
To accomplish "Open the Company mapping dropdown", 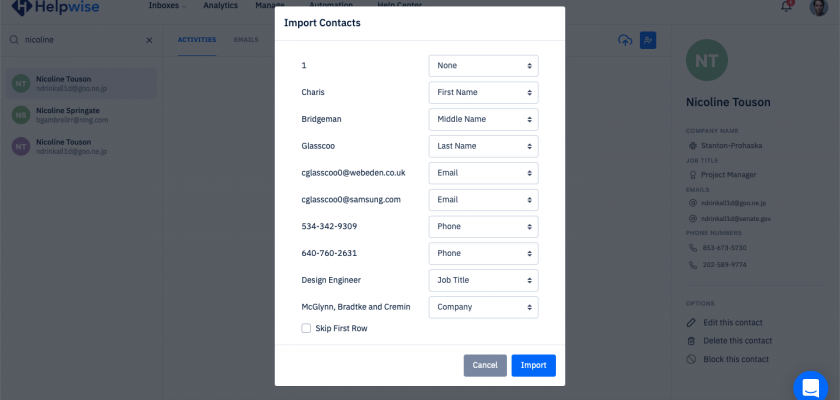I will coord(483,308).
